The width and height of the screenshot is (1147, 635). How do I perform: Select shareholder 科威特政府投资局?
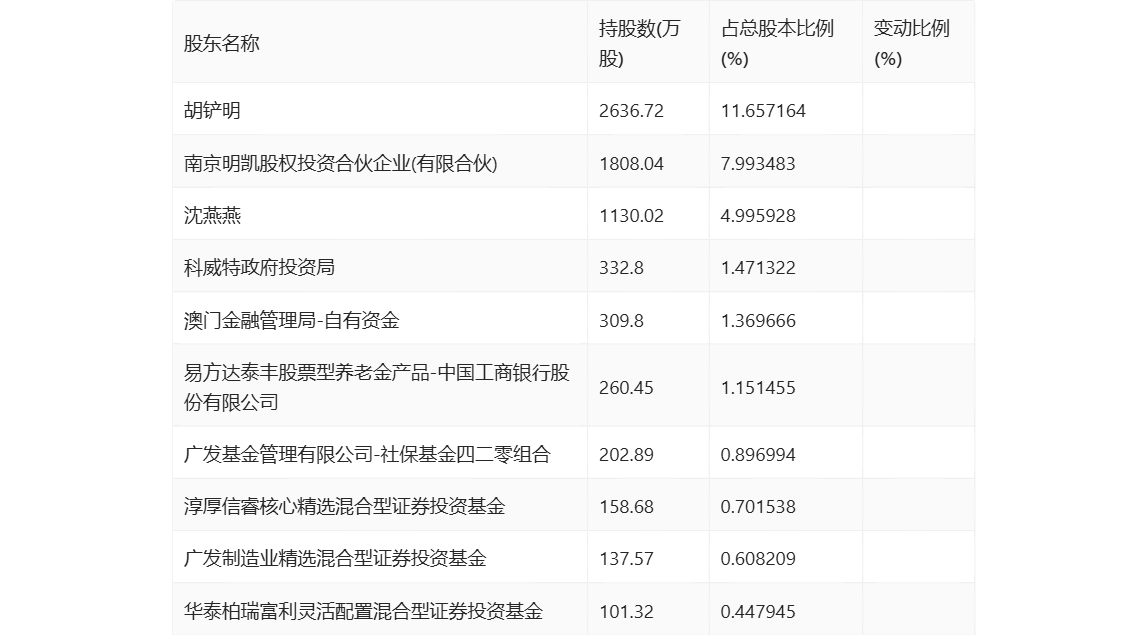[x=259, y=267]
